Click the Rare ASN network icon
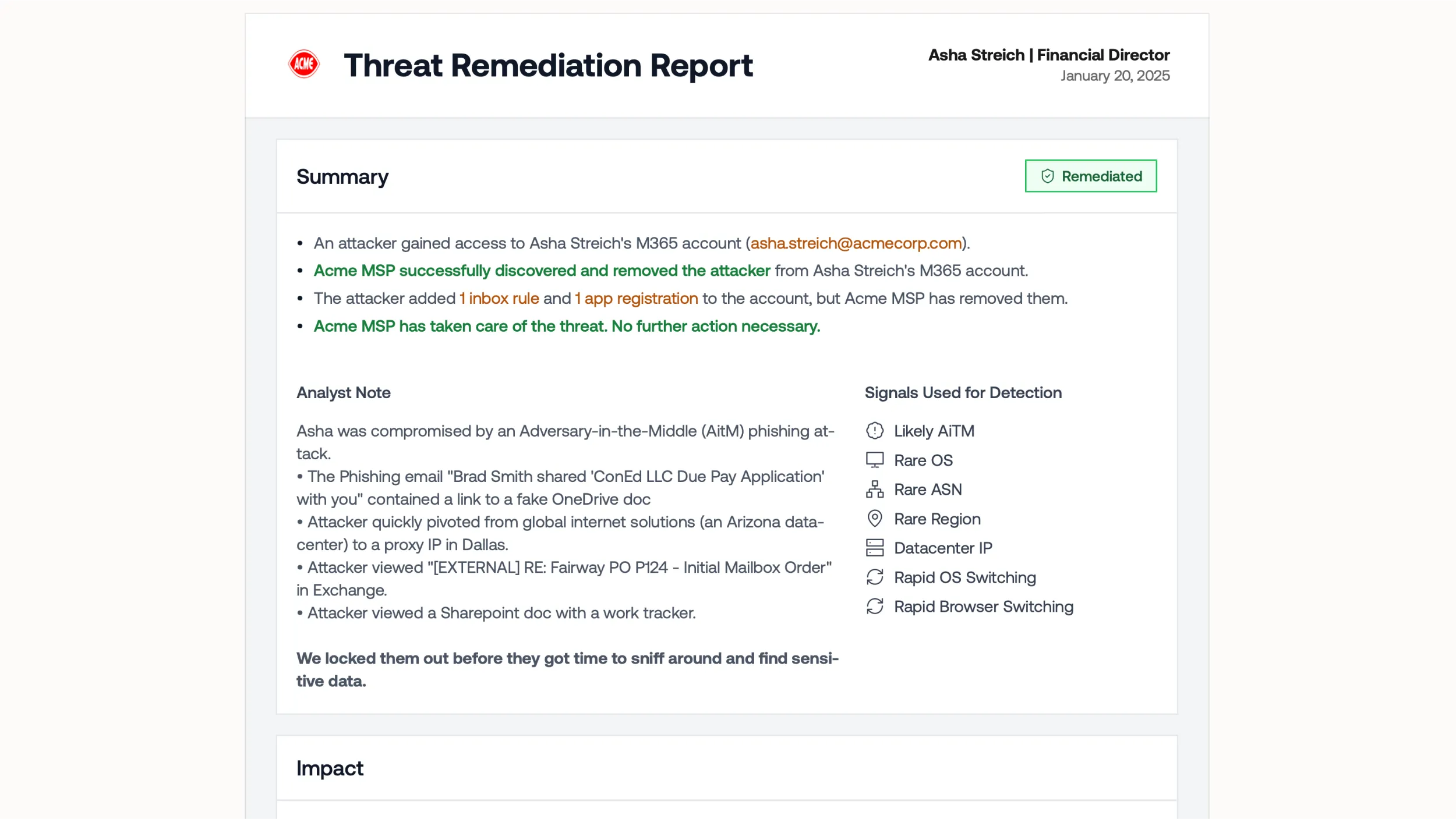1456x819 pixels. point(874,490)
